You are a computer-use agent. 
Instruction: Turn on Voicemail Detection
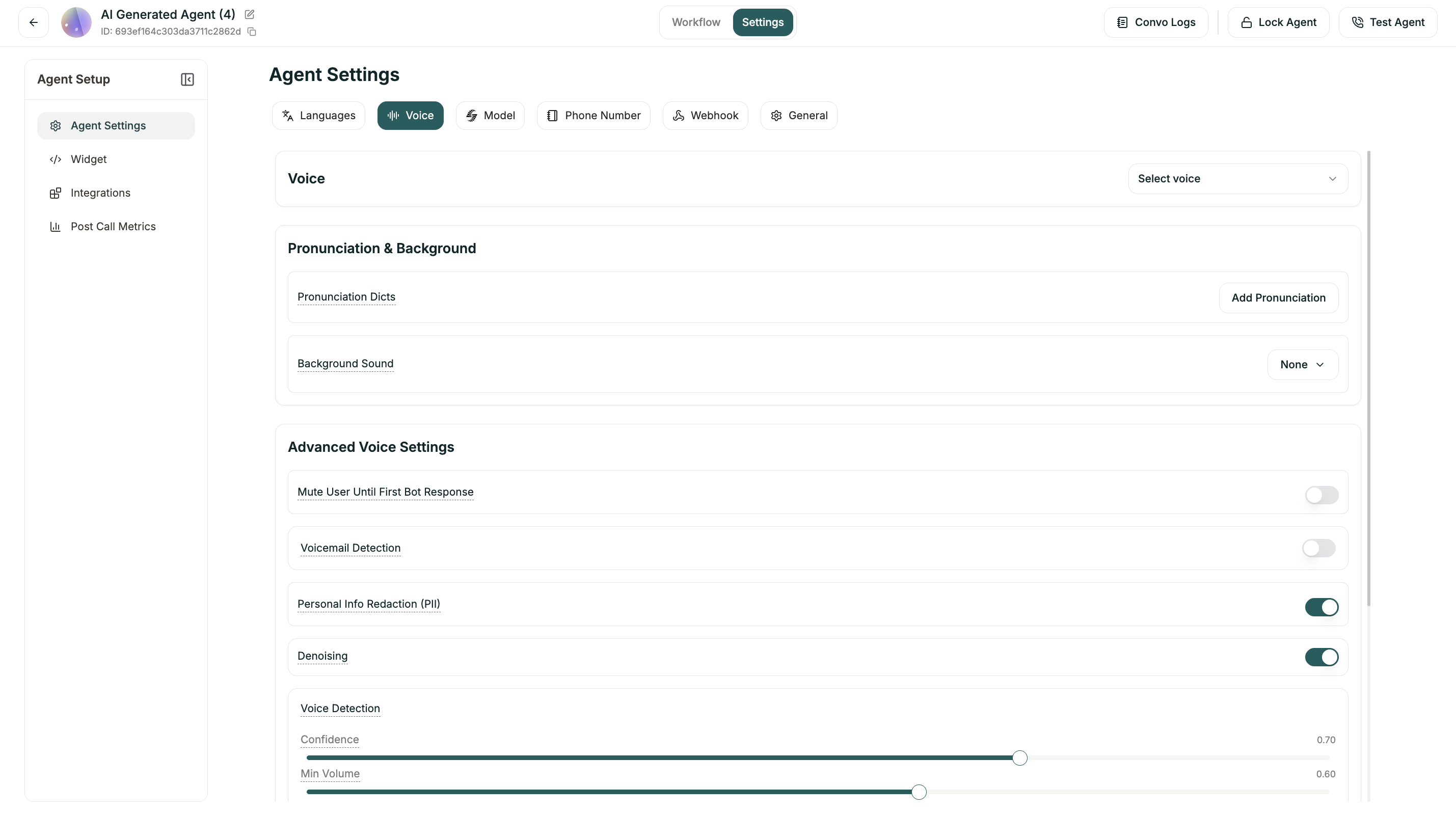pos(1318,549)
